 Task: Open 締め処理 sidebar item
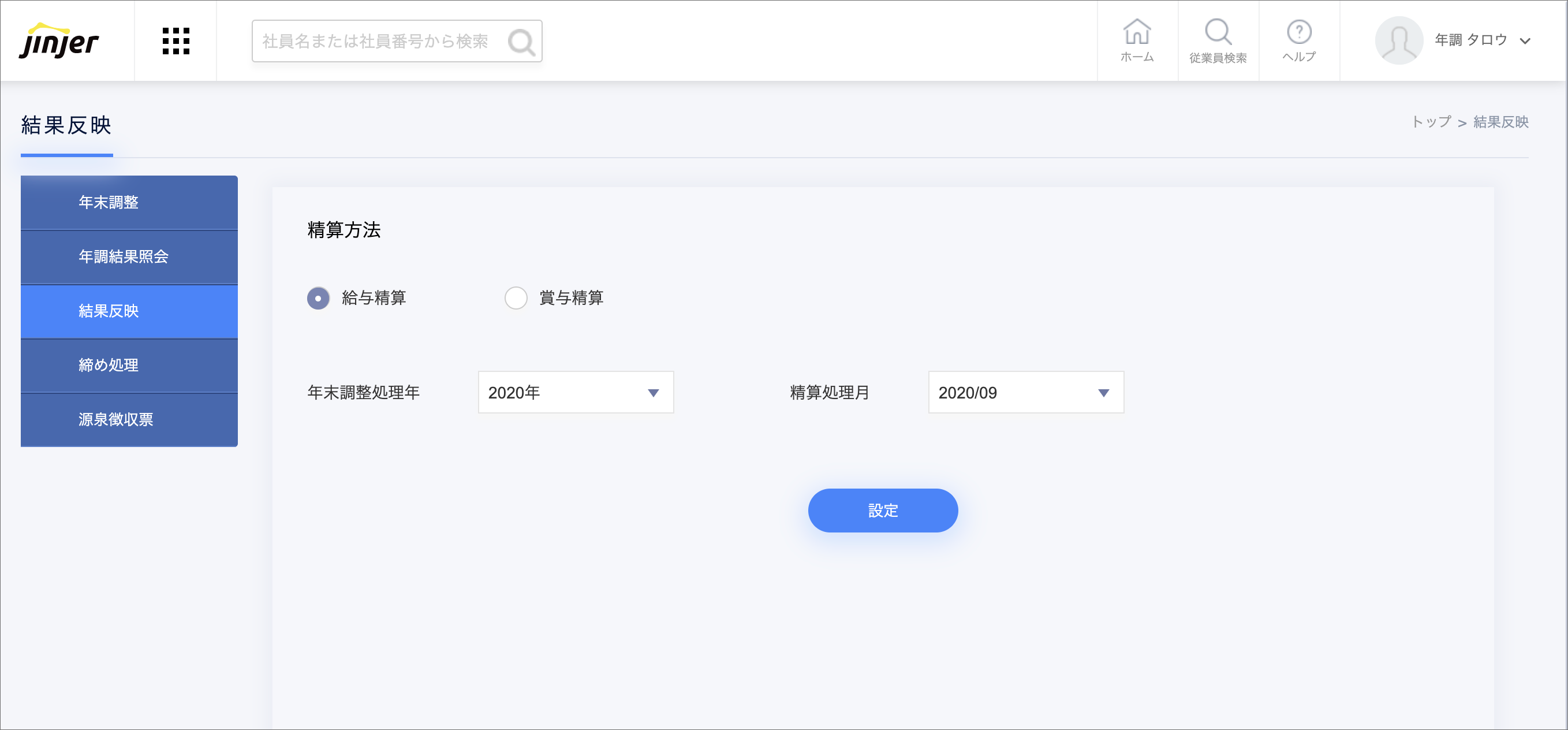[129, 366]
